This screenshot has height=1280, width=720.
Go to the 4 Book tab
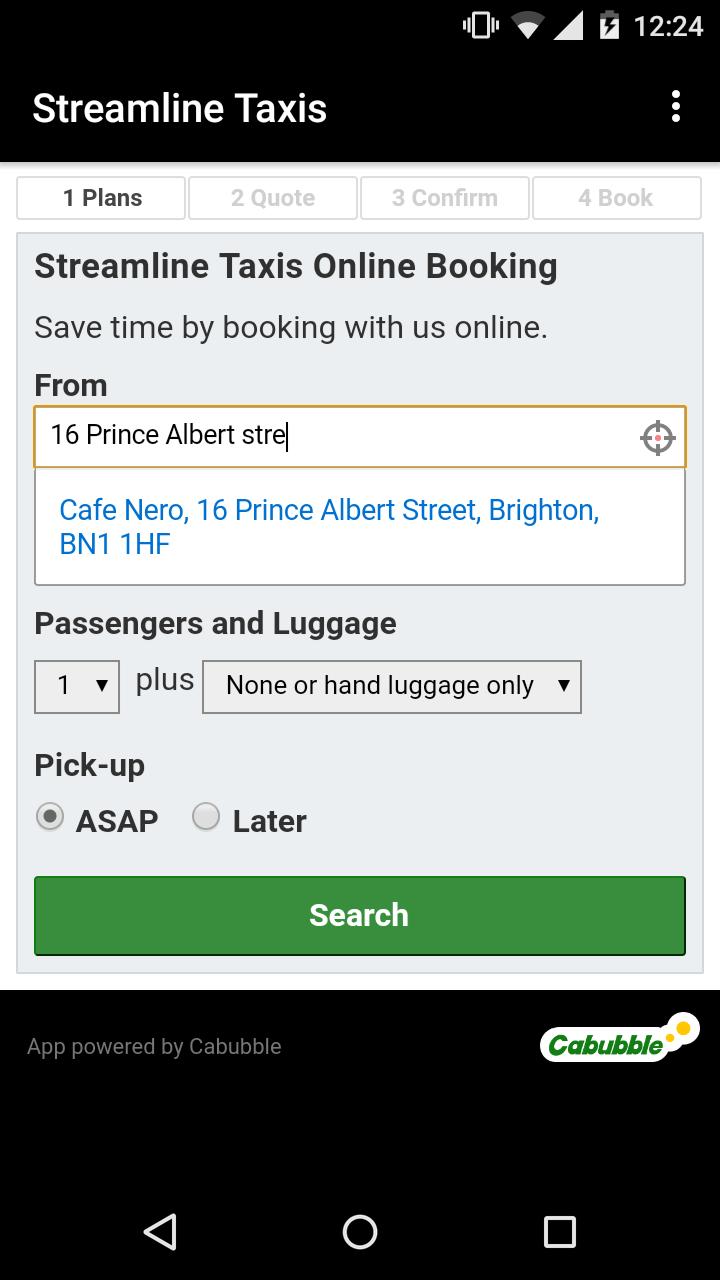[617, 198]
